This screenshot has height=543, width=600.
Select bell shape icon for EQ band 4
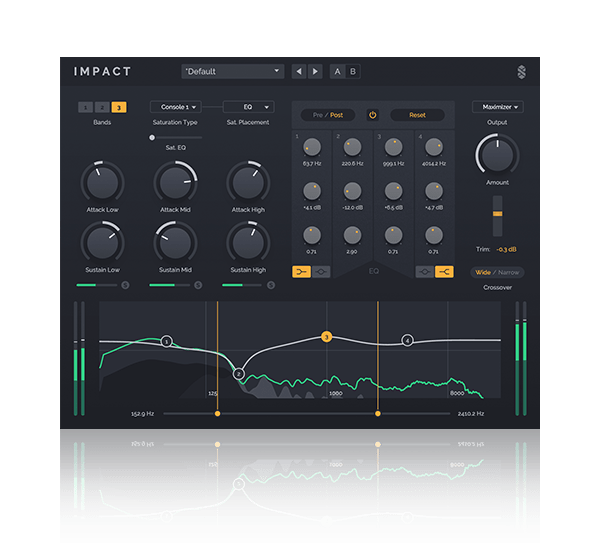(x=425, y=272)
